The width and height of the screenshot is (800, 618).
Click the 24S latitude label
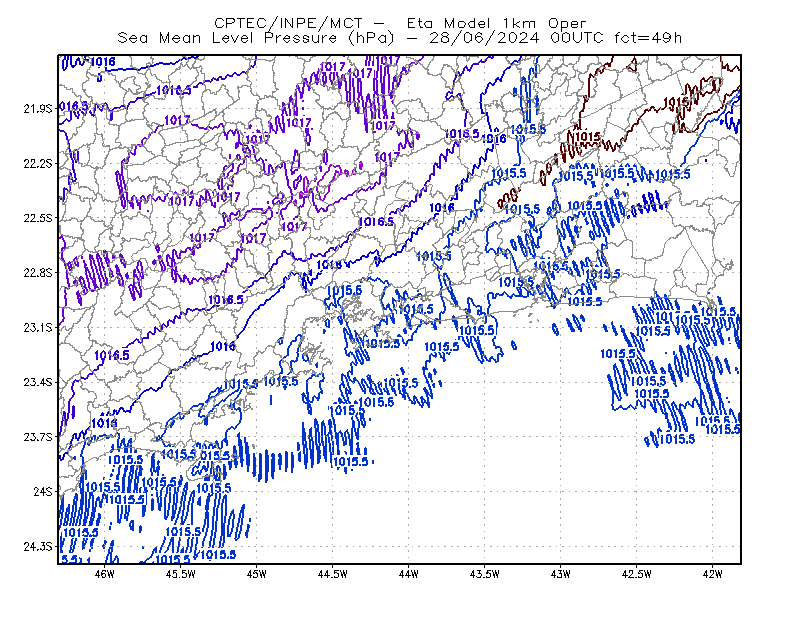[x=43, y=492]
